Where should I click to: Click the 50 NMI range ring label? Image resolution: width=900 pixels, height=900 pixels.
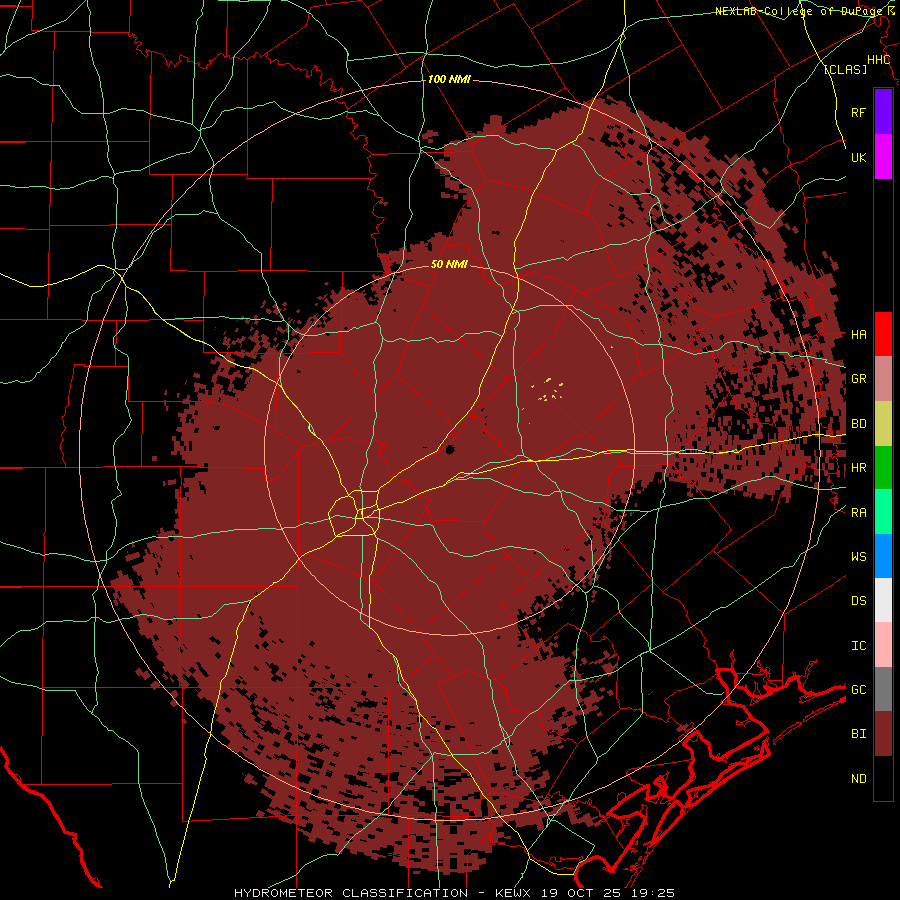pyautogui.click(x=449, y=265)
